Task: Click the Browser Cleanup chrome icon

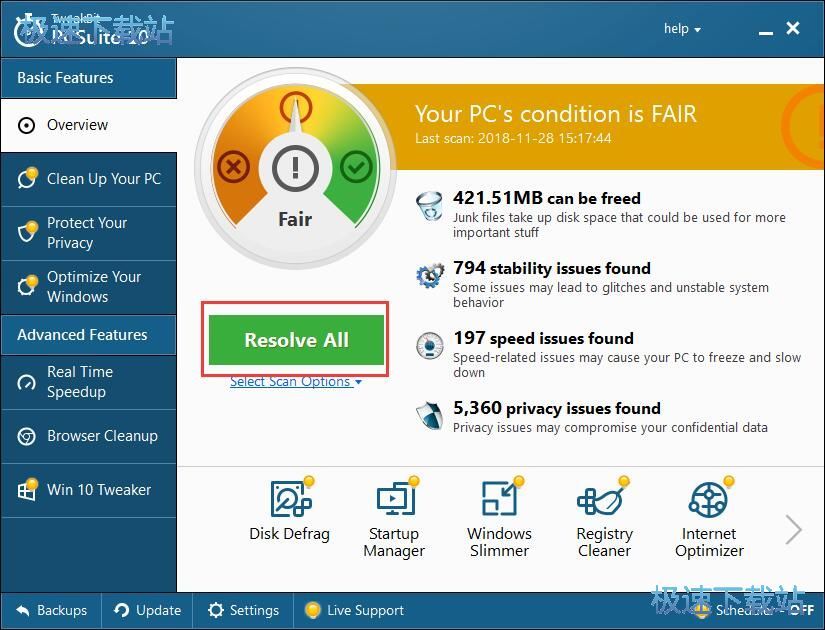Action: (26, 436)
